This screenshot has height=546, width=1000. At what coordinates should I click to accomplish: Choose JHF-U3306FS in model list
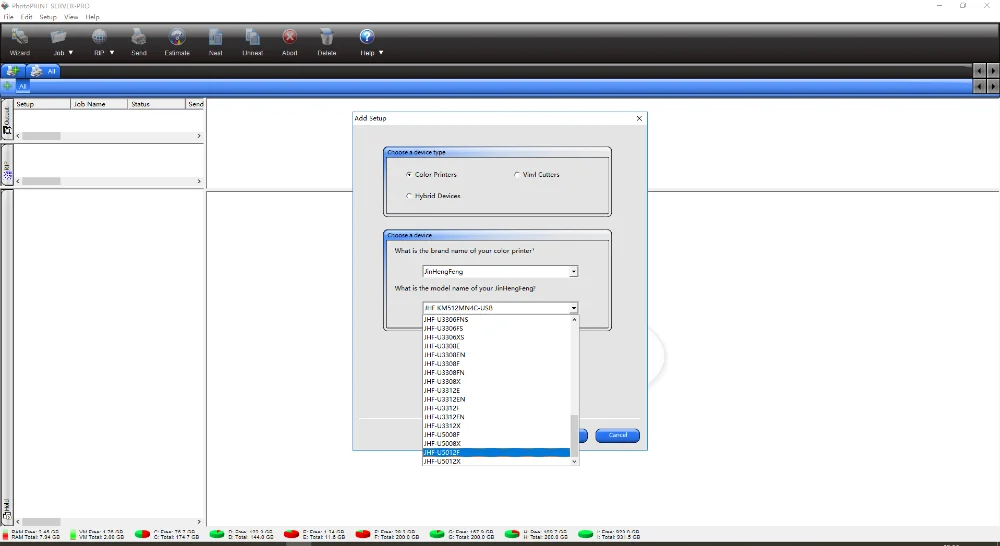coord(496,328)
